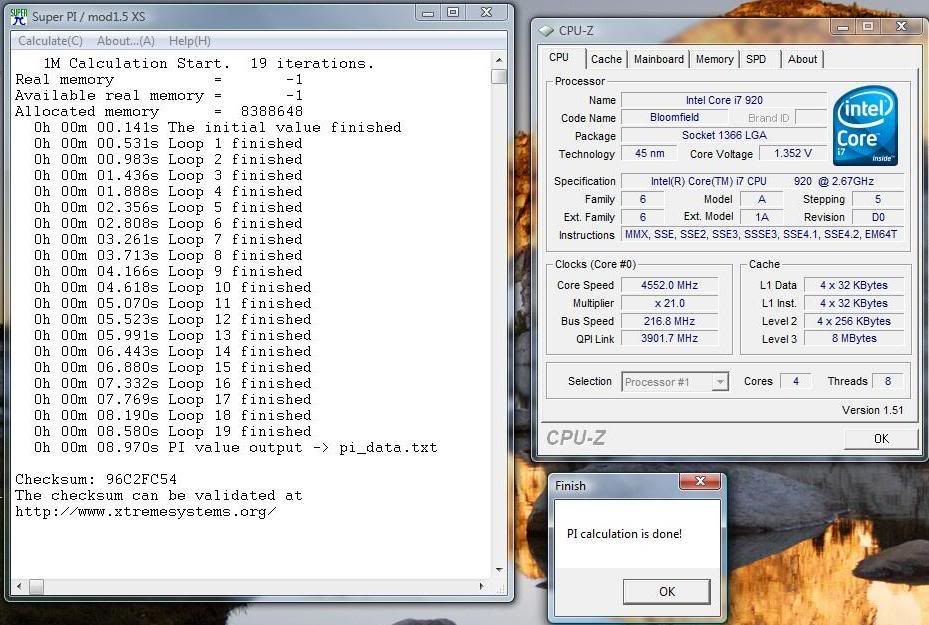Click the Super PI title bar icon
Image resolution: width=929 pixels, height=625 pixels.
pyautogui.click(x=19, y=15)
